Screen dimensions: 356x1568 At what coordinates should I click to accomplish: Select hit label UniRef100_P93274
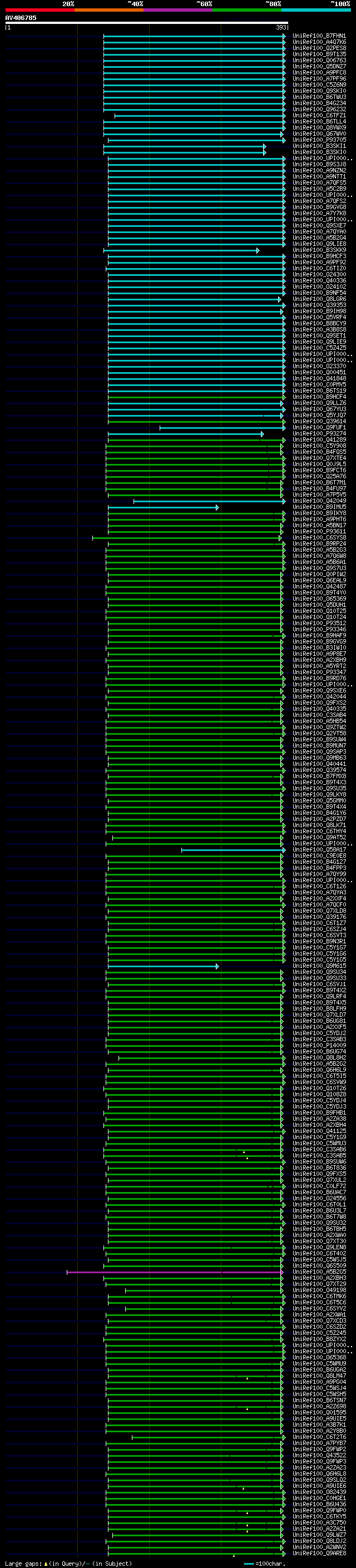(x=319, y=434)
